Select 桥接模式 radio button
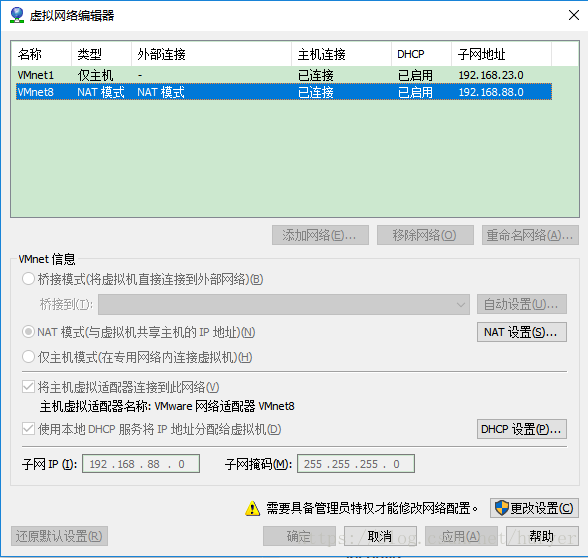The image size is (588, 558). [28, 279]
